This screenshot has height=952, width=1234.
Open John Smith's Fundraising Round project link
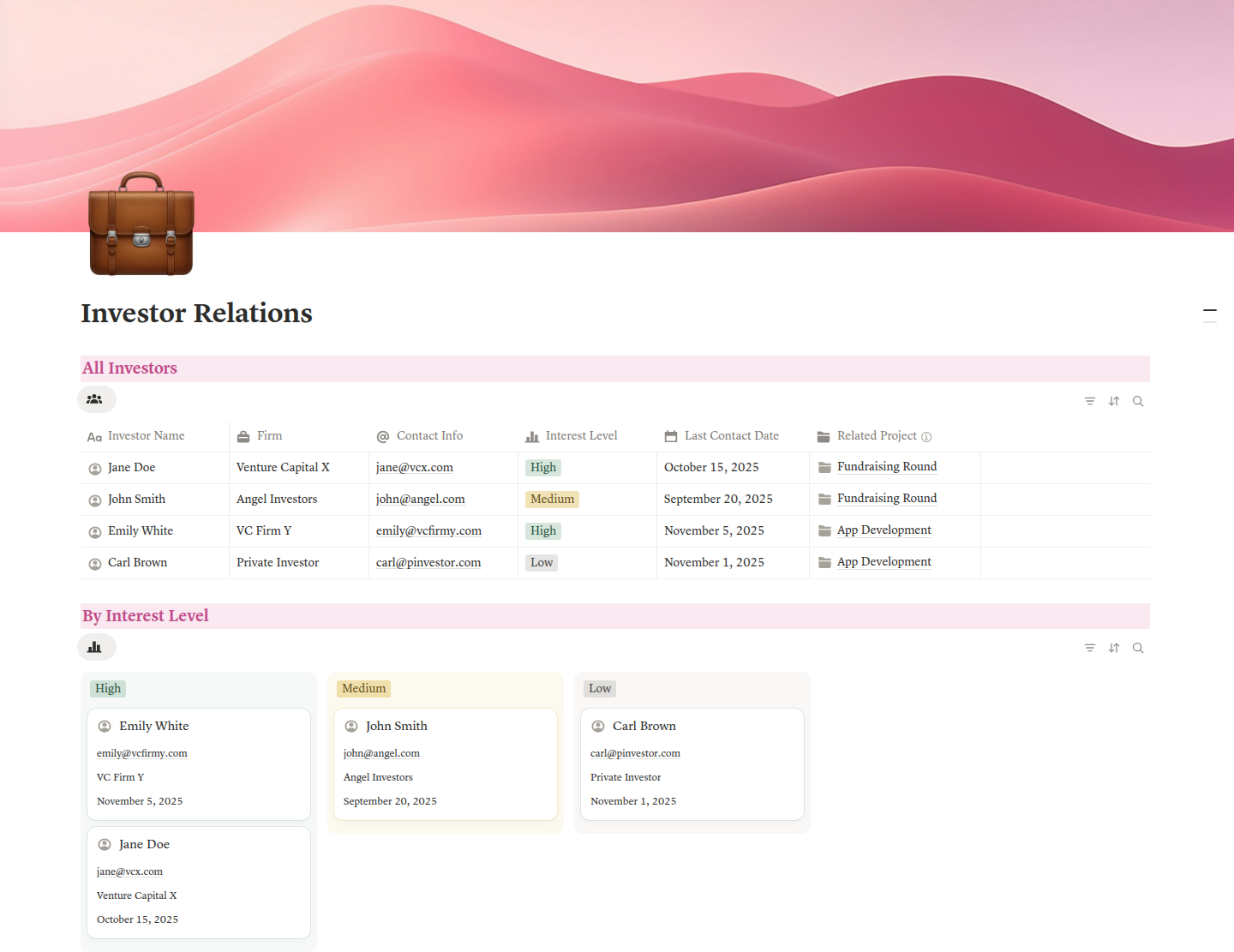coord(887,499)
